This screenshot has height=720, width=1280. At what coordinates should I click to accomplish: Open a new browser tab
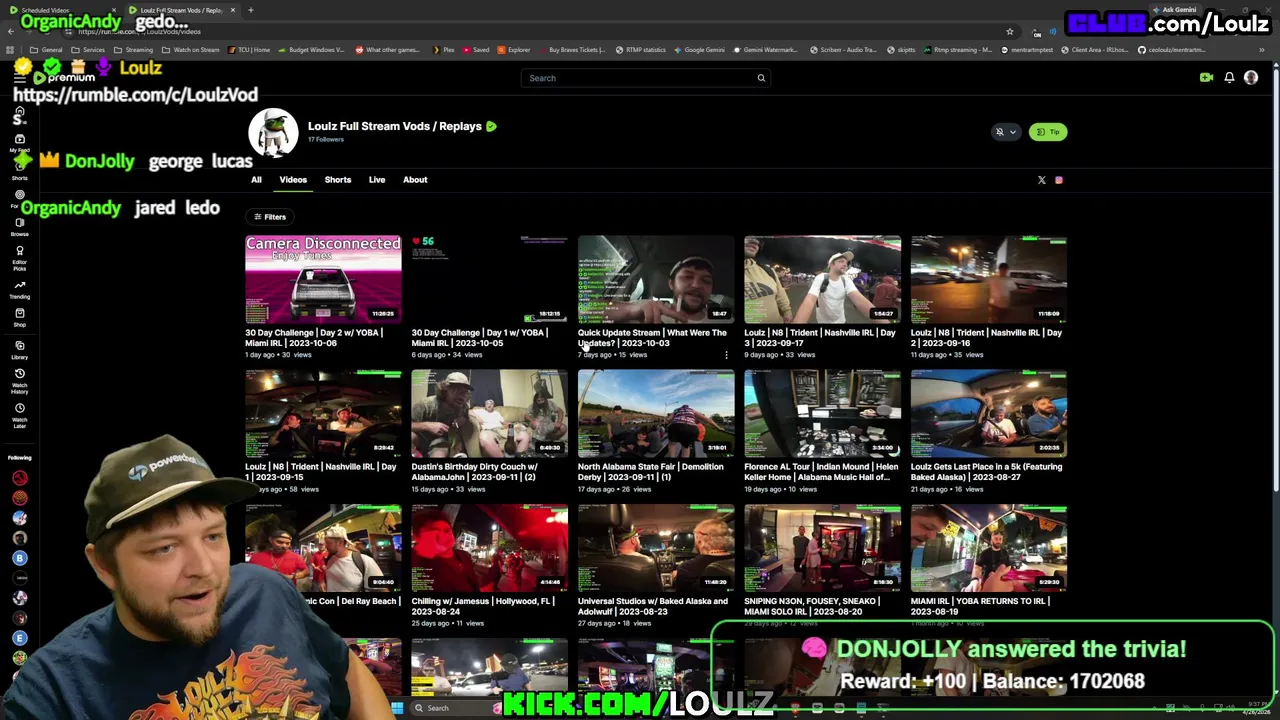[250, 10]
